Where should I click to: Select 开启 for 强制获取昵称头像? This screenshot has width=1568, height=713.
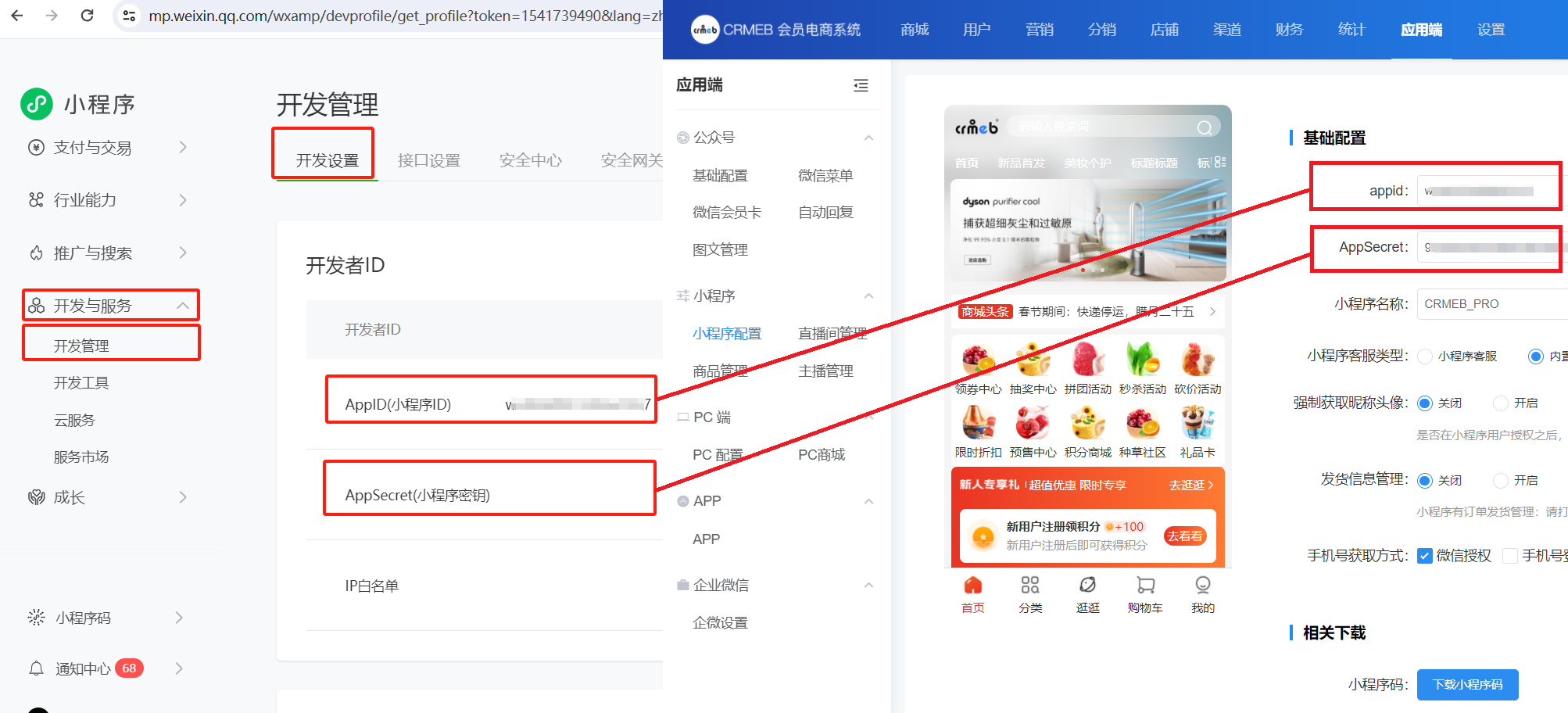pyautogui.click(x=1500, y=403)
